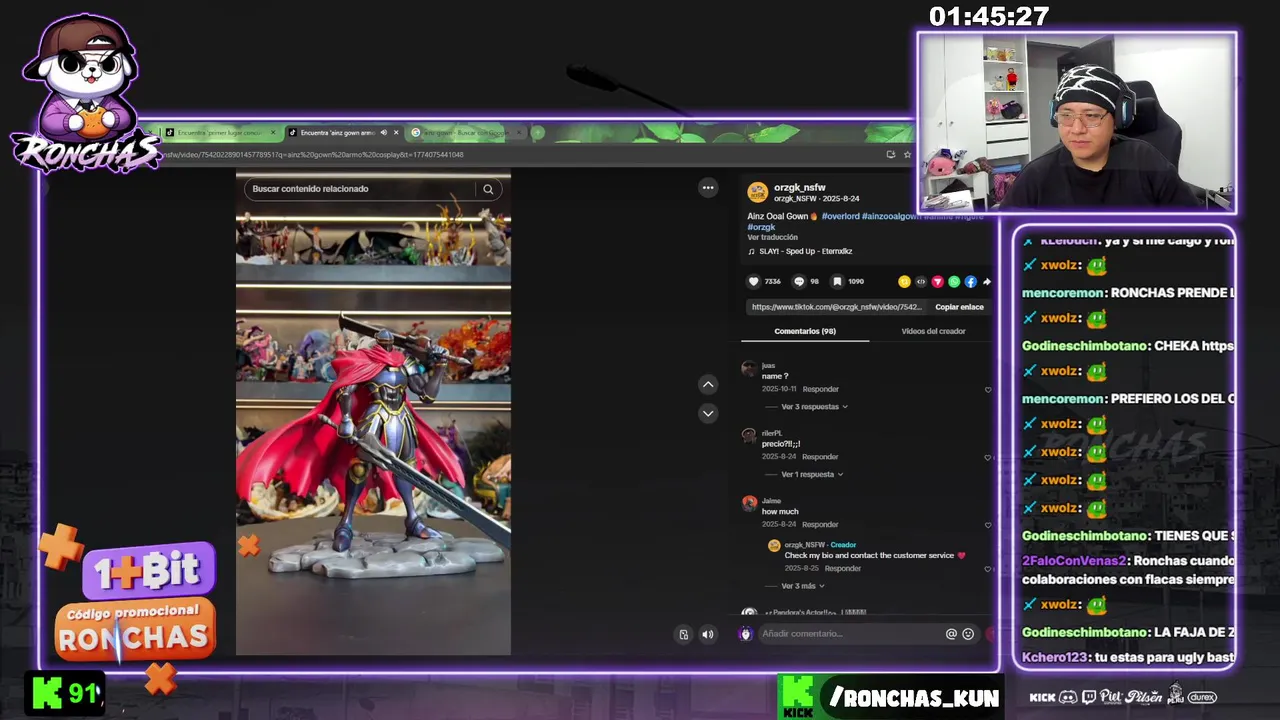Click the mention @ icon in comment box
This screenshot has width=1280, height=720.
click(951, 634)
